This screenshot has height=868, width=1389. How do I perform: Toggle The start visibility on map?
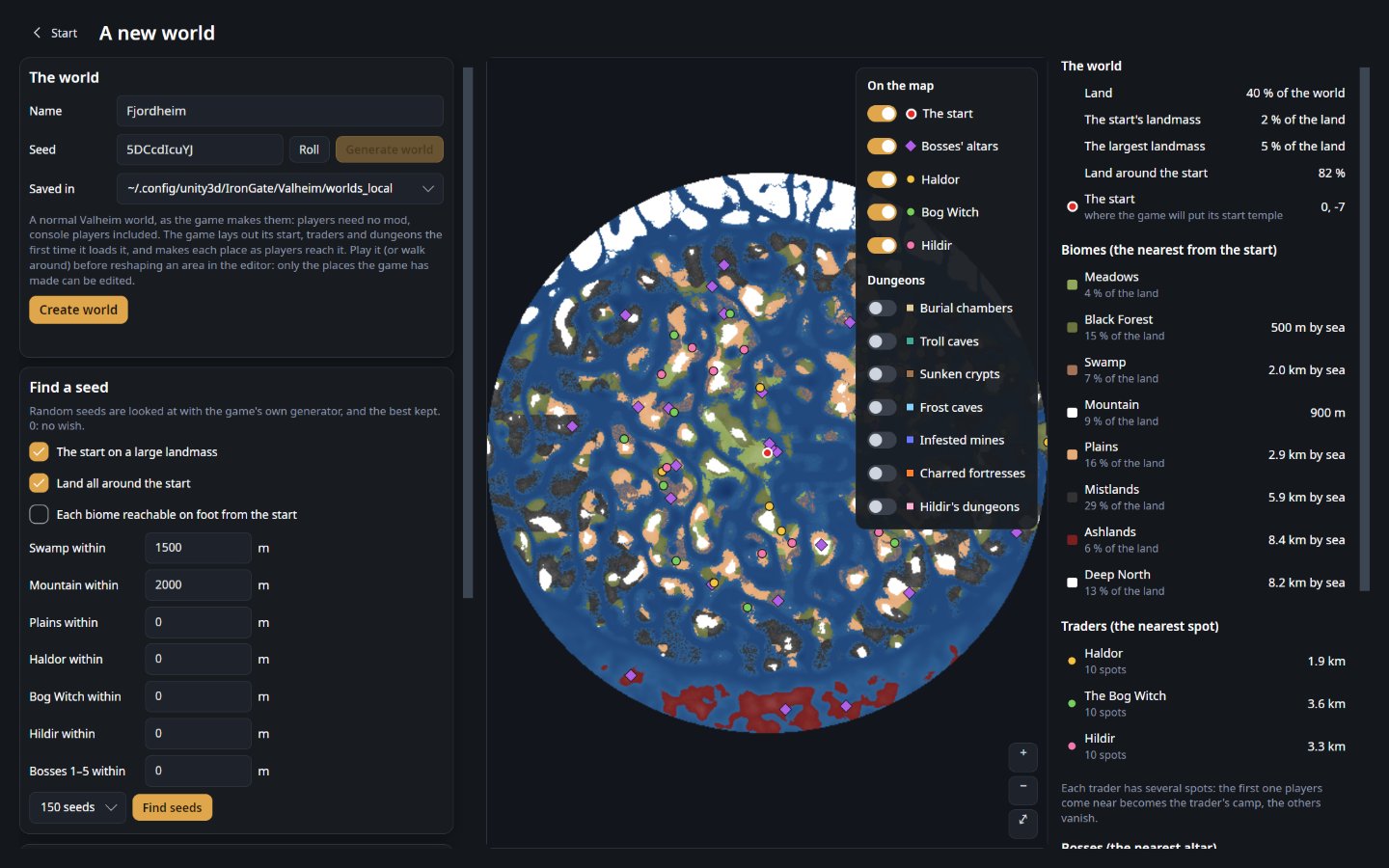point(882,114)
